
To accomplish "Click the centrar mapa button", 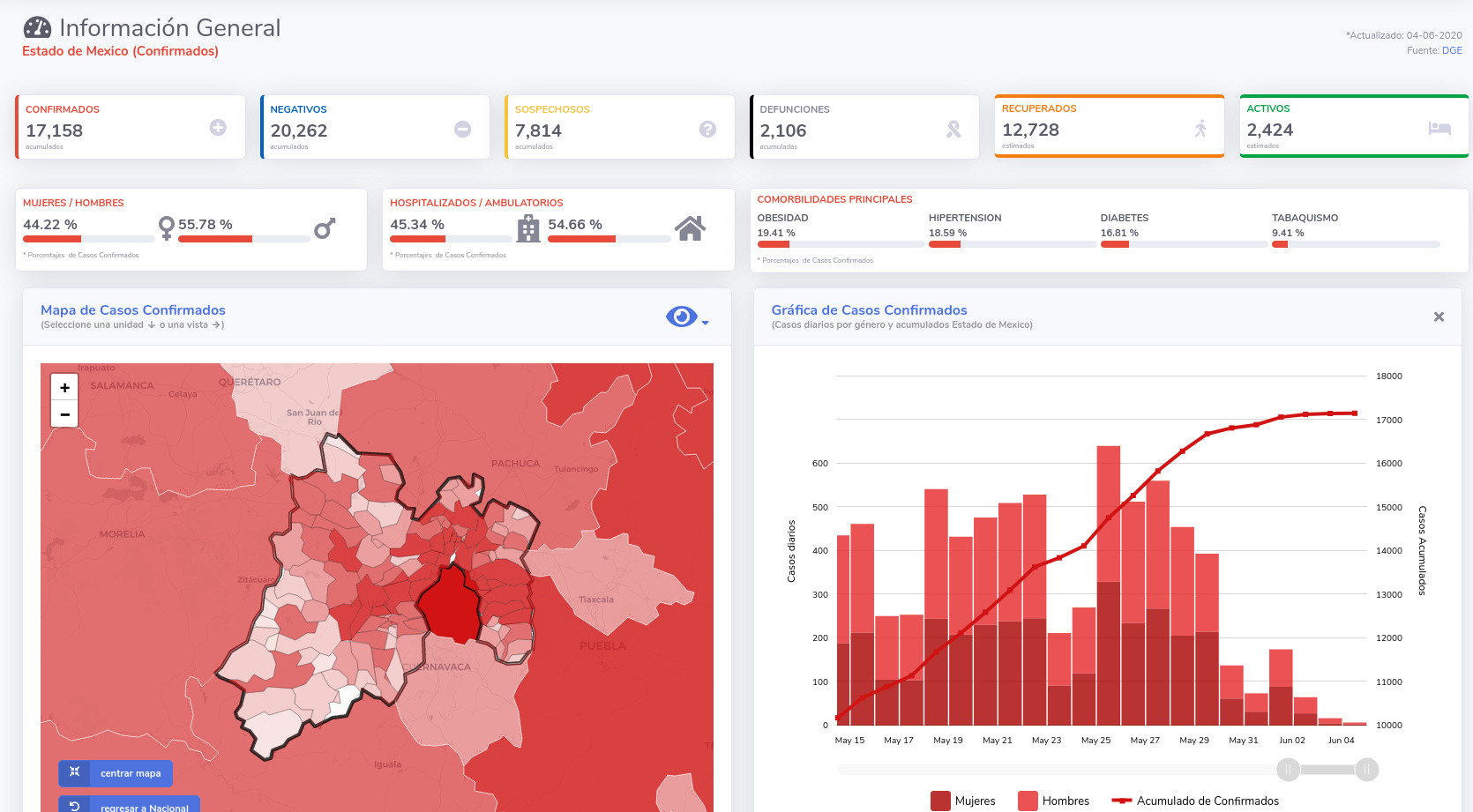I will coord(116,773).
